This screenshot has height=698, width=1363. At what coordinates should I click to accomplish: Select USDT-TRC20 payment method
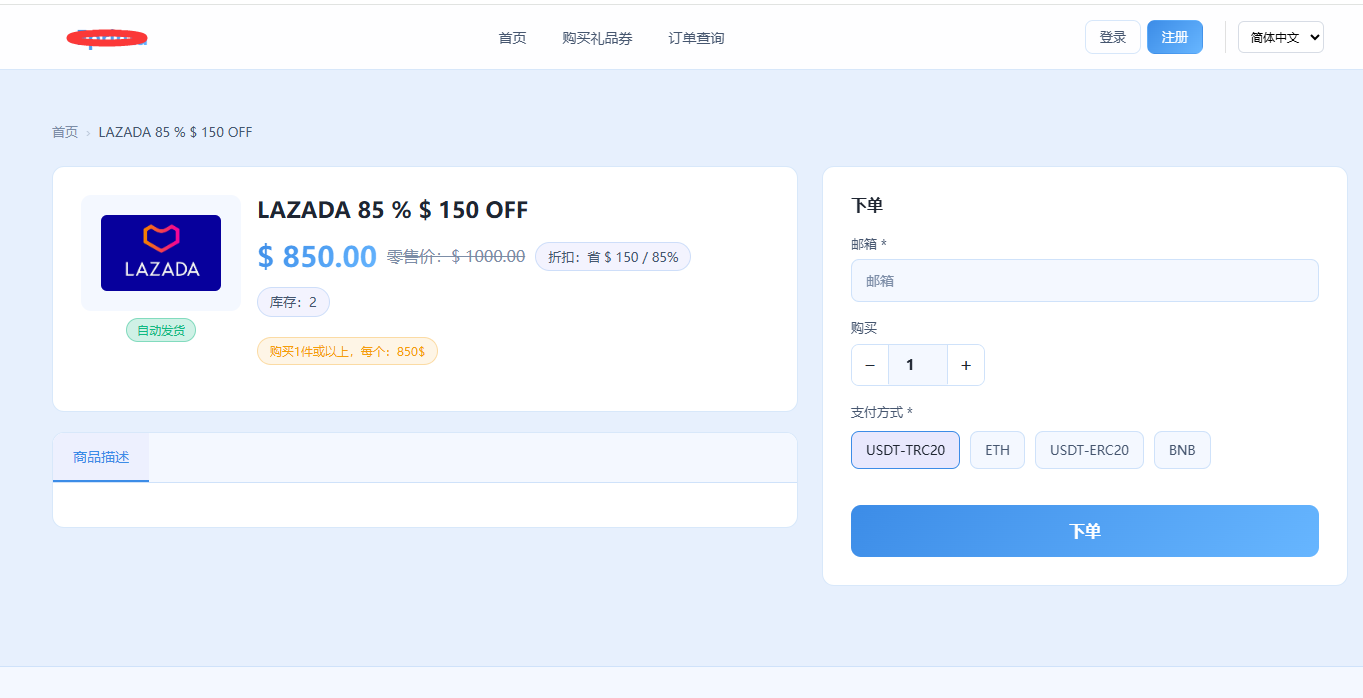coord(905,450)
